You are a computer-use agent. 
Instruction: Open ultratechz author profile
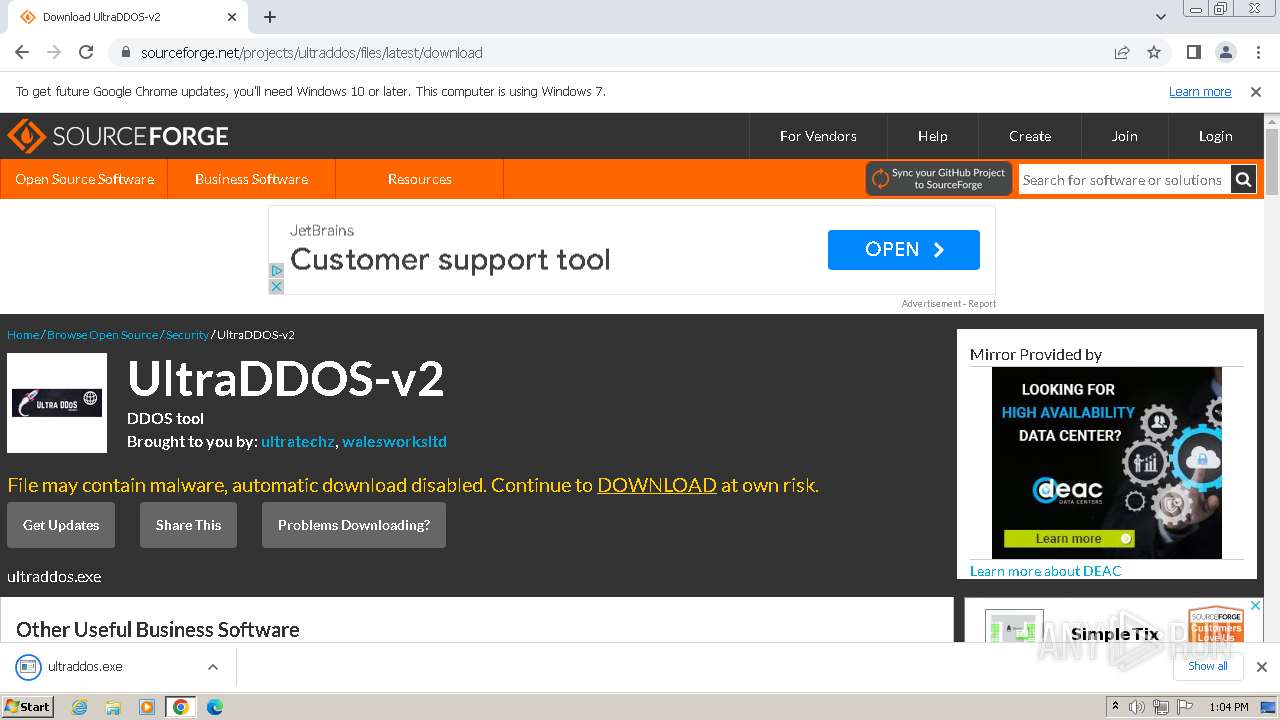pyautogui.click(x=298, y=441)
